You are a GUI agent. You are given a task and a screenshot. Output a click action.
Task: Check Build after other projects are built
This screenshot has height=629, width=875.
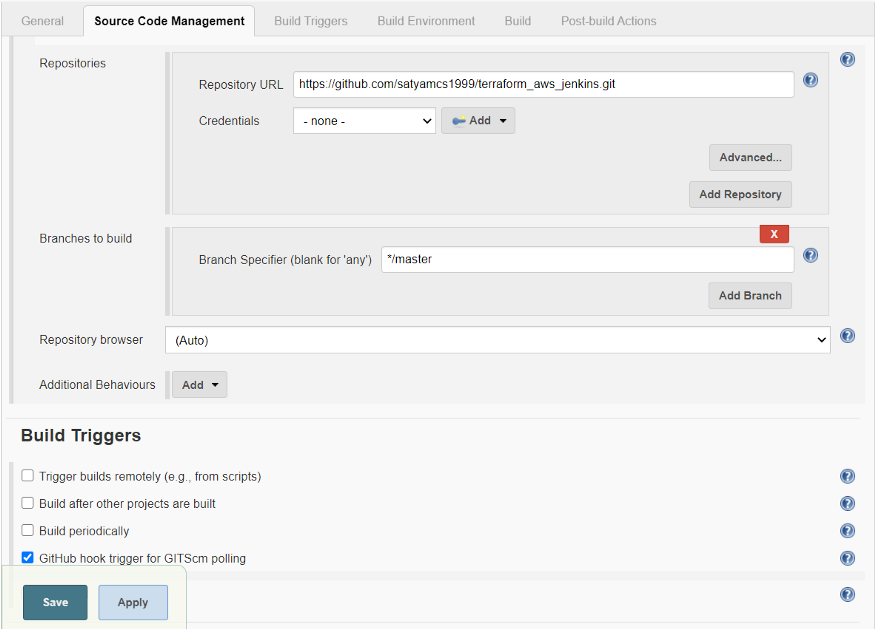click(27, 503)
